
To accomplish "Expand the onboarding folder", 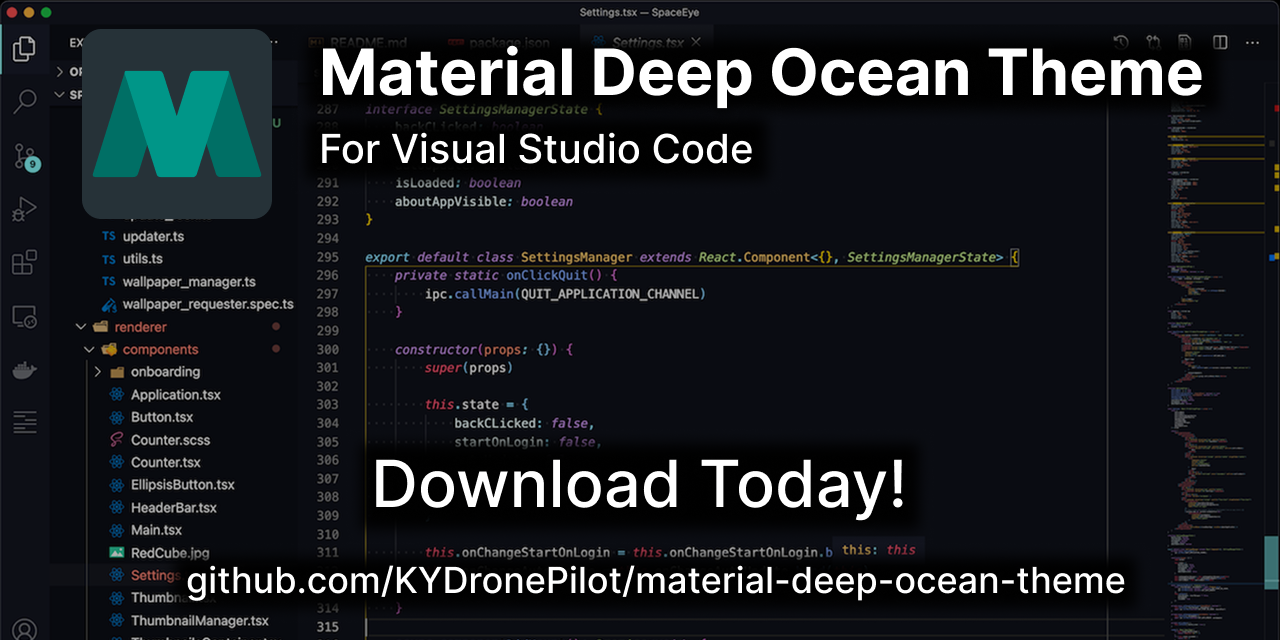I will 97,372.
